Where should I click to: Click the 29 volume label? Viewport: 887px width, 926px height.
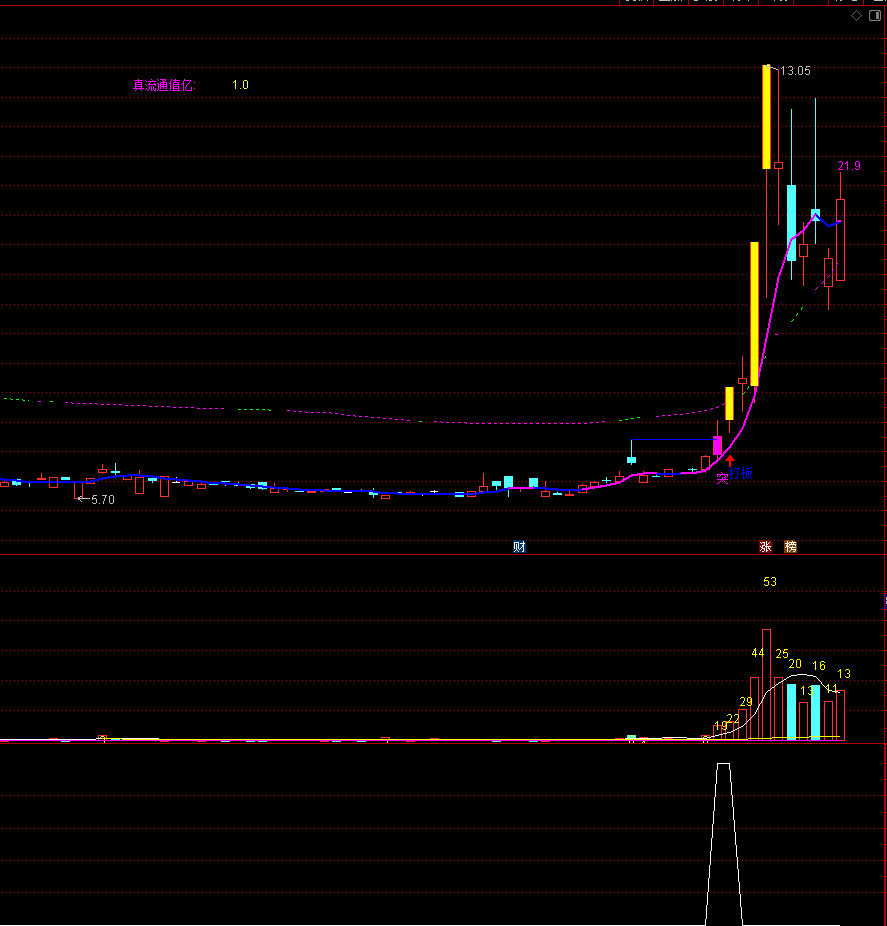pyautogui.click(x=746, y=702)
